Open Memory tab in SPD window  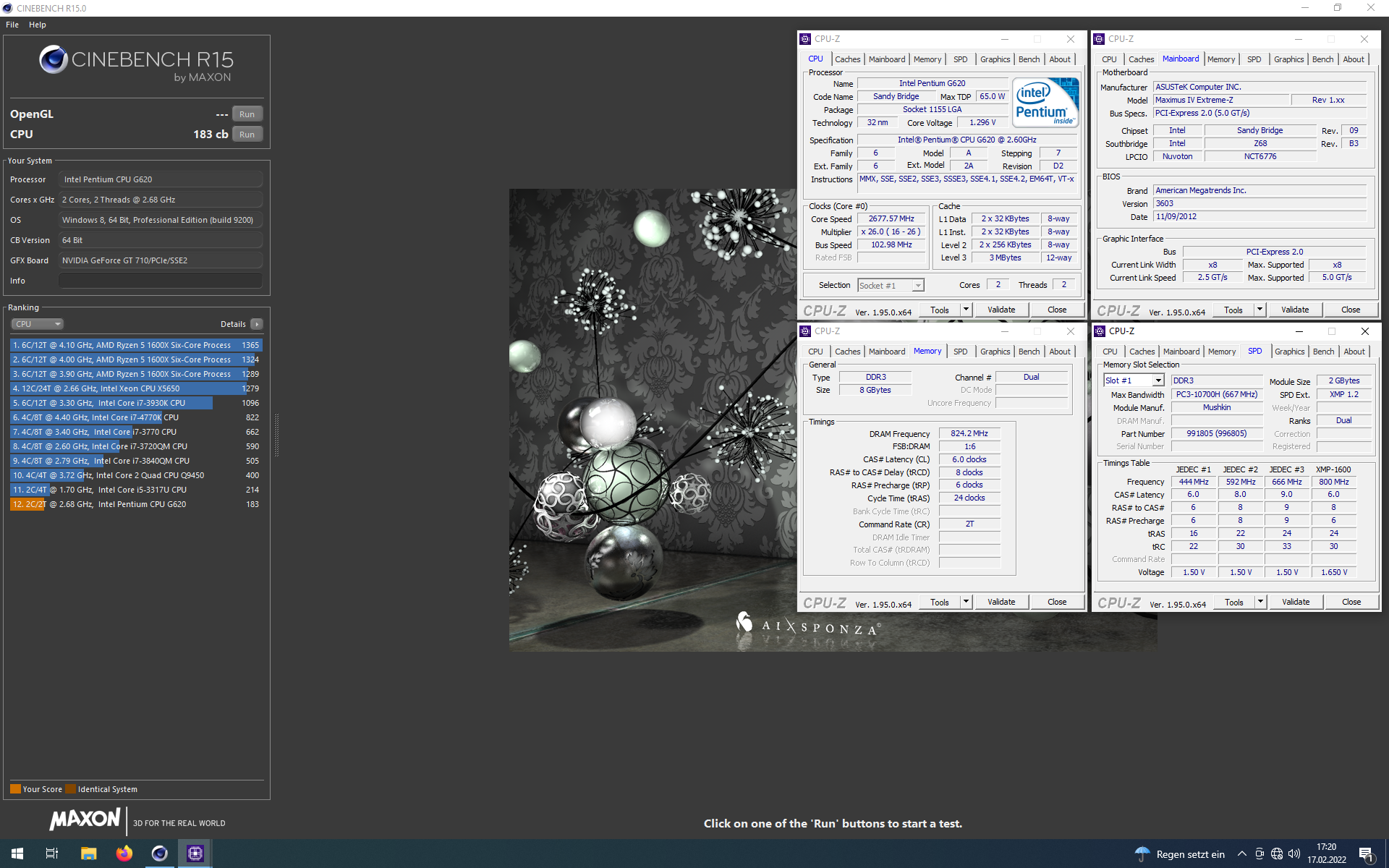pos(1222,352)
